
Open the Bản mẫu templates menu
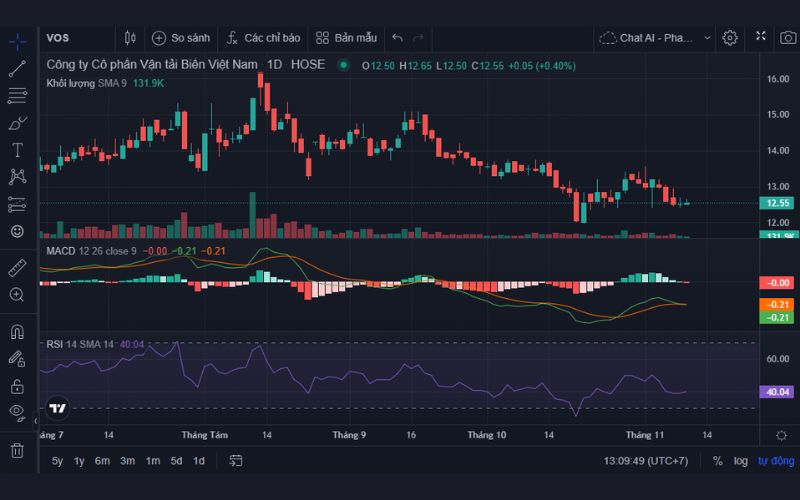pyautogui.click(x=346, y=38)
